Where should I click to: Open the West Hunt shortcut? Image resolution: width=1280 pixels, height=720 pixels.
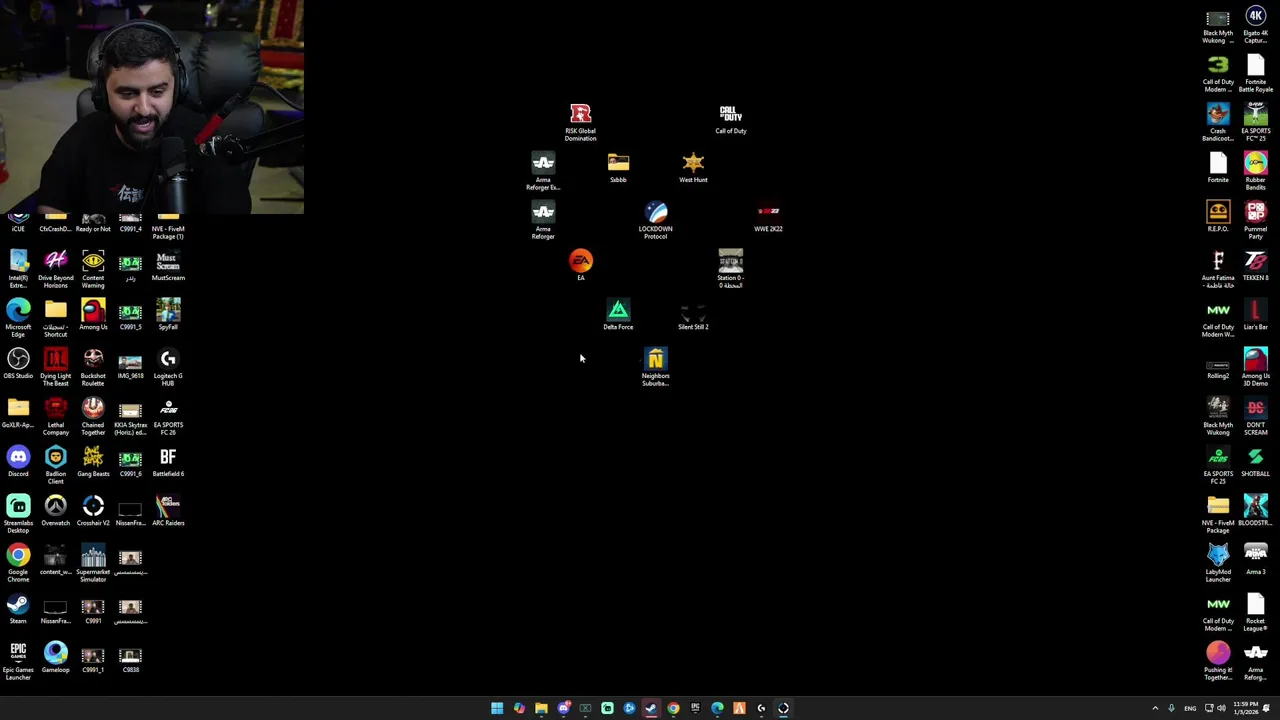point(693,168)
